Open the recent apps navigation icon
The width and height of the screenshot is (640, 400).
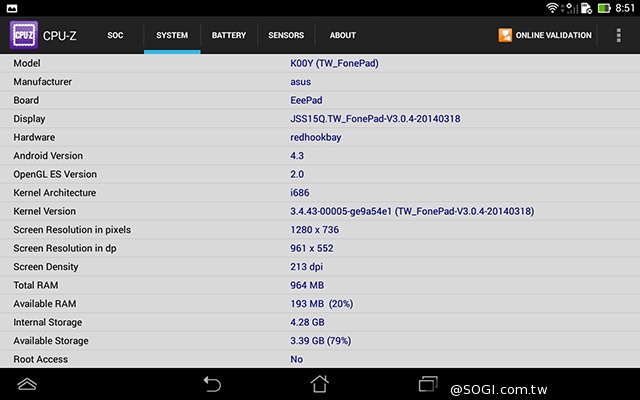point(428,384)
